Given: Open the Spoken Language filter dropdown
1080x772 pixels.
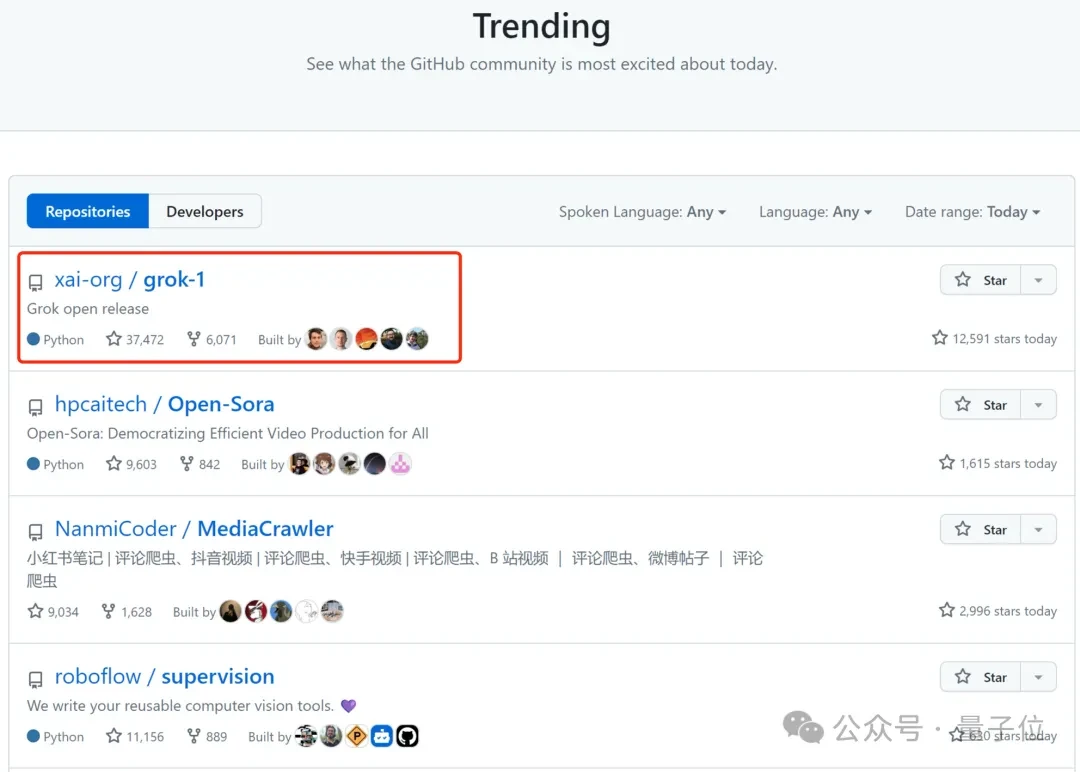Looking at the screenshot, I should (642, 212).
